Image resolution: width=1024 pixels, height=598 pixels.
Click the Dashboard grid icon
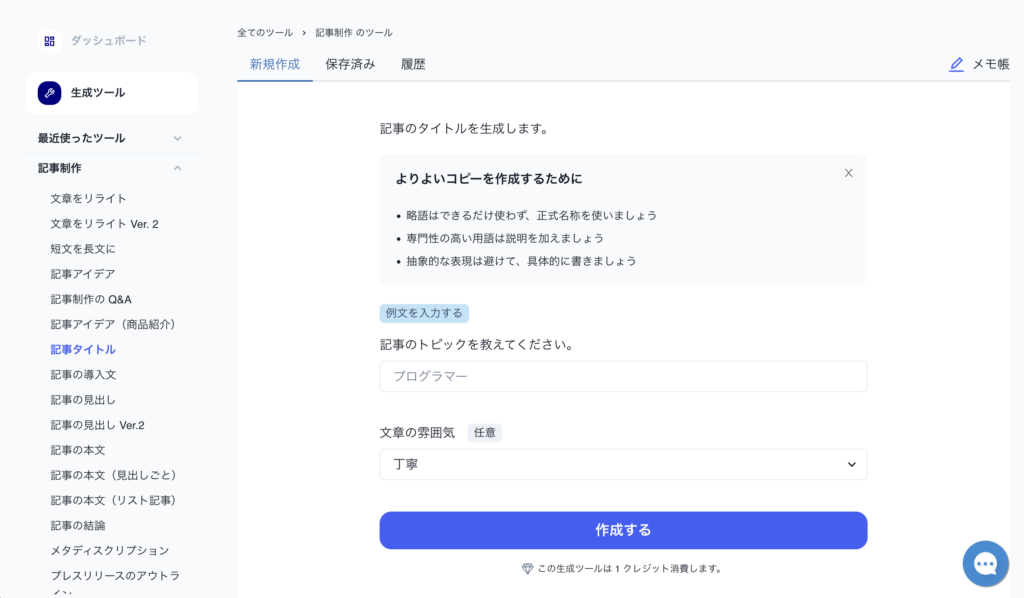(x=49, y=41)
